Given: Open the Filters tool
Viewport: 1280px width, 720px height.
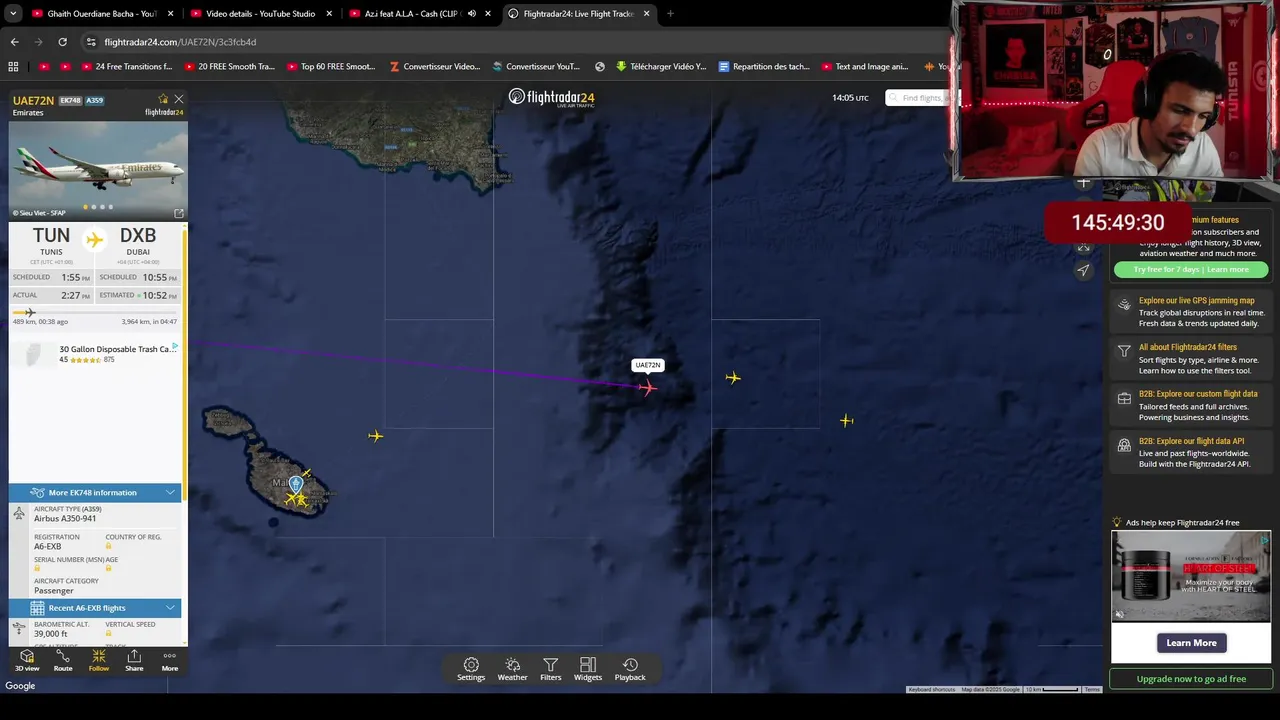Looking at the screenshot, I should 550,669.
